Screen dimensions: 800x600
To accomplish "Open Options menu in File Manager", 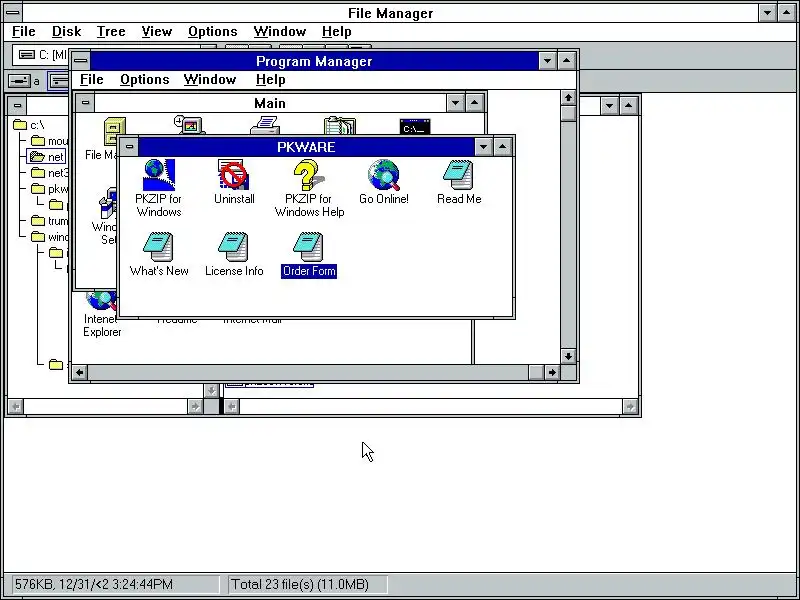I will pos(213,32).
